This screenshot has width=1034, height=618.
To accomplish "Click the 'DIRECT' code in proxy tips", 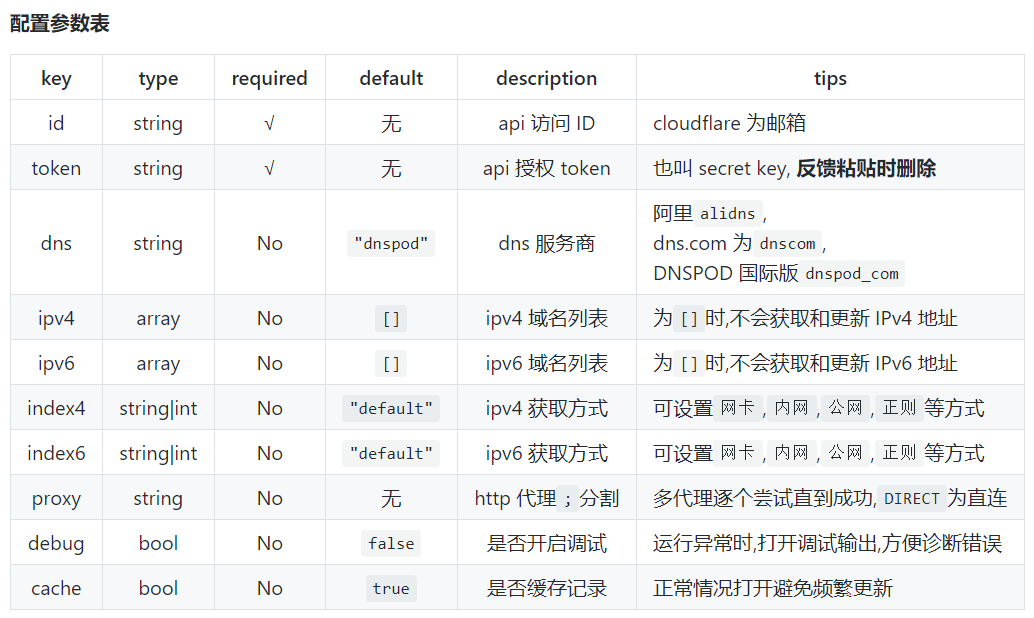I will pyautogui.click(x=911, y=499).
